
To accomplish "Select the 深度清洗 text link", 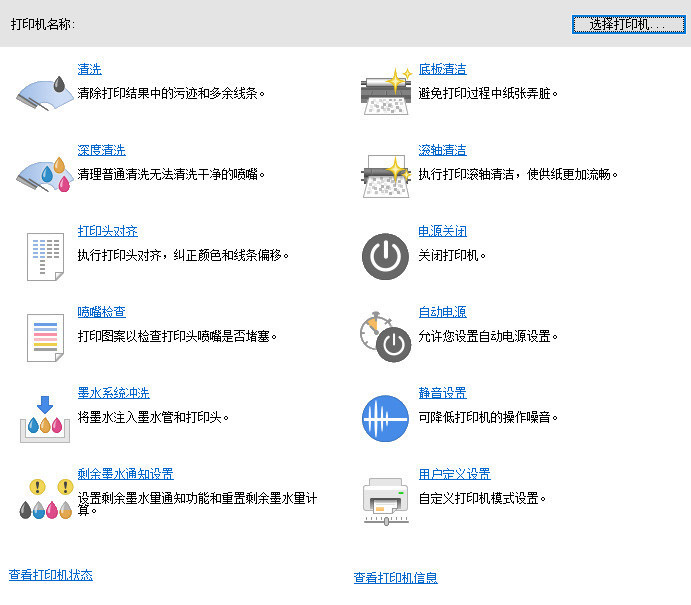I will (102, 150).
